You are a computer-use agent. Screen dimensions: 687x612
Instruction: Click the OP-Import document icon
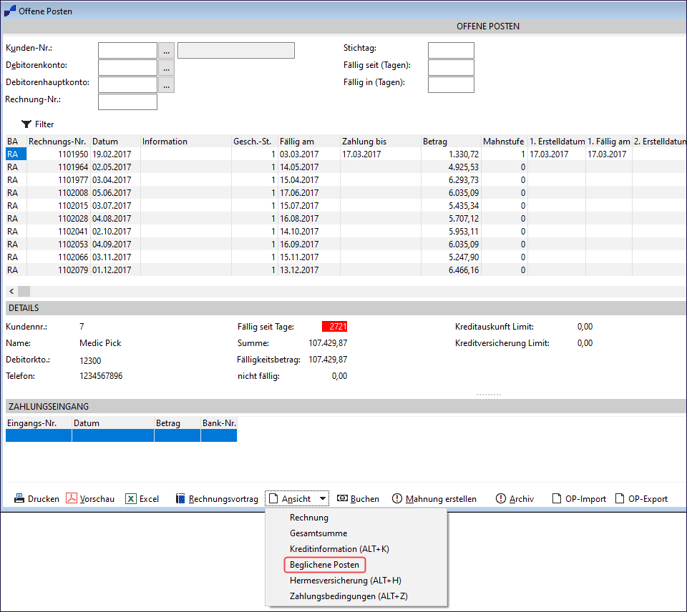coord(556,499)
